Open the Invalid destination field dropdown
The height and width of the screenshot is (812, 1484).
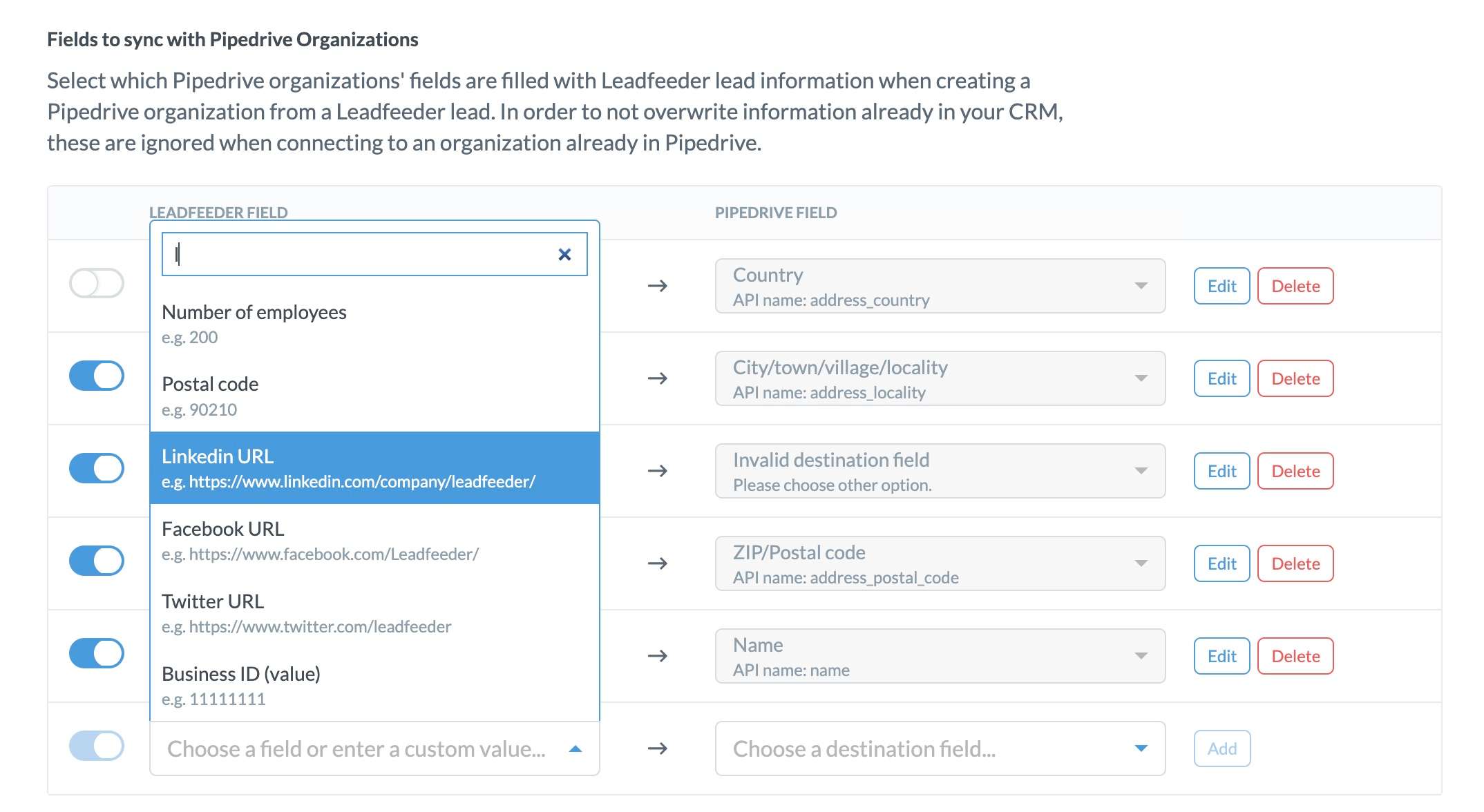click(x=940, y=471)
